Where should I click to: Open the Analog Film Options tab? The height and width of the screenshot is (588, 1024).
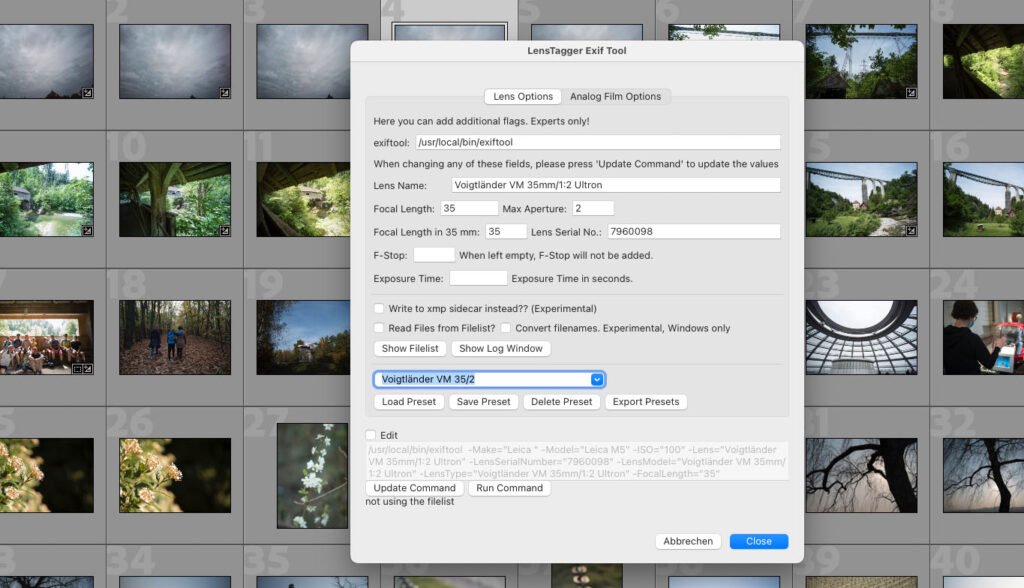click(615, 96)
